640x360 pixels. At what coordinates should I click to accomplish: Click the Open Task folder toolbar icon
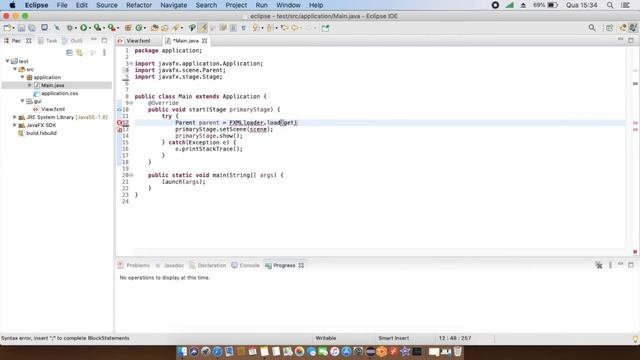pos(164,28)
